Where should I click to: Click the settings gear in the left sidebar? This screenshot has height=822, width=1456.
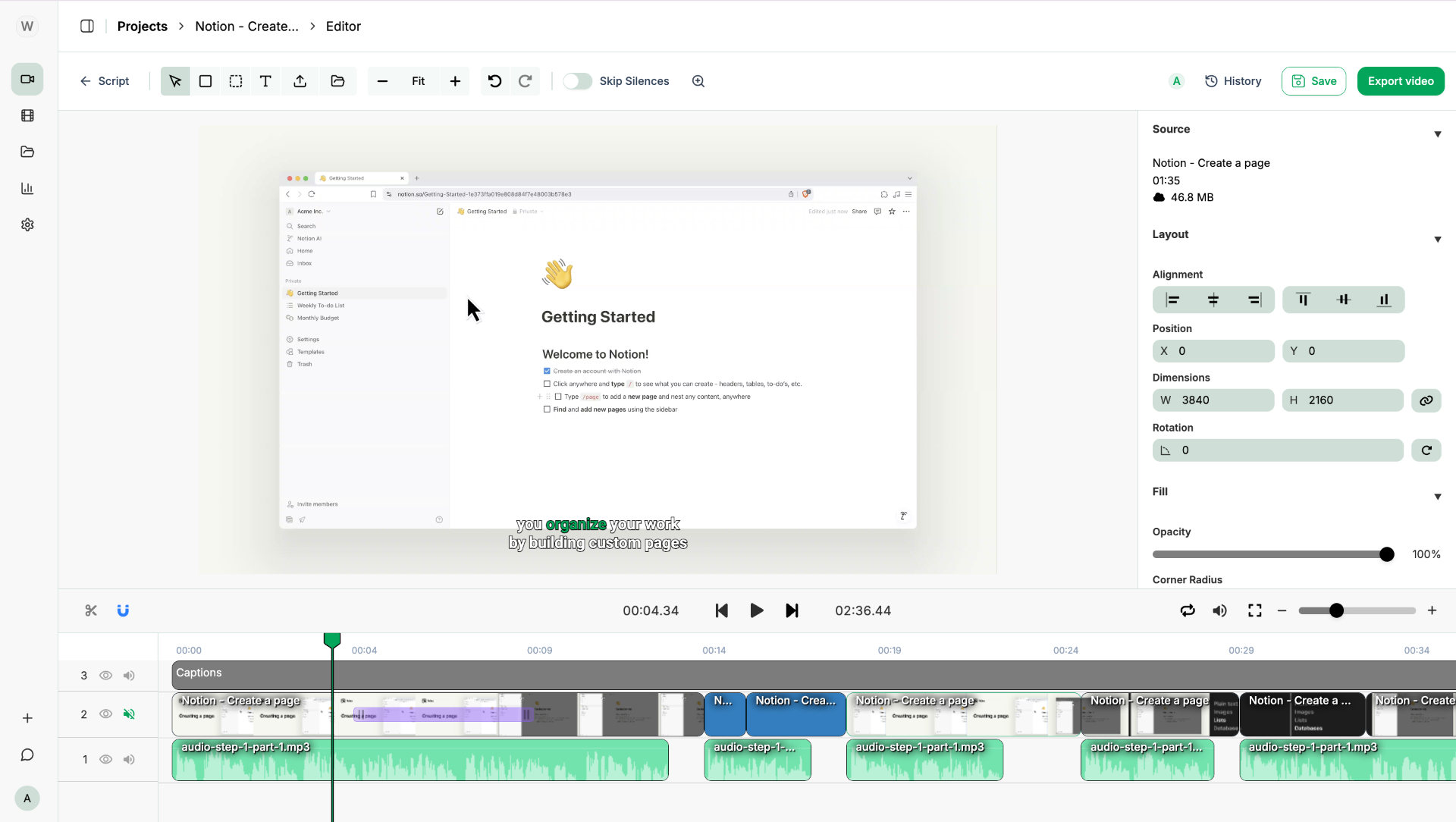(27, 224)
